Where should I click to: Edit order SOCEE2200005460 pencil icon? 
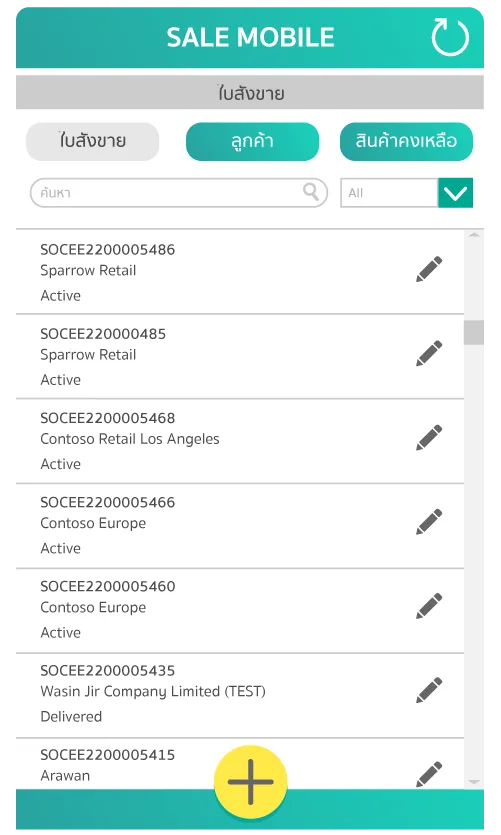[429, 605]
